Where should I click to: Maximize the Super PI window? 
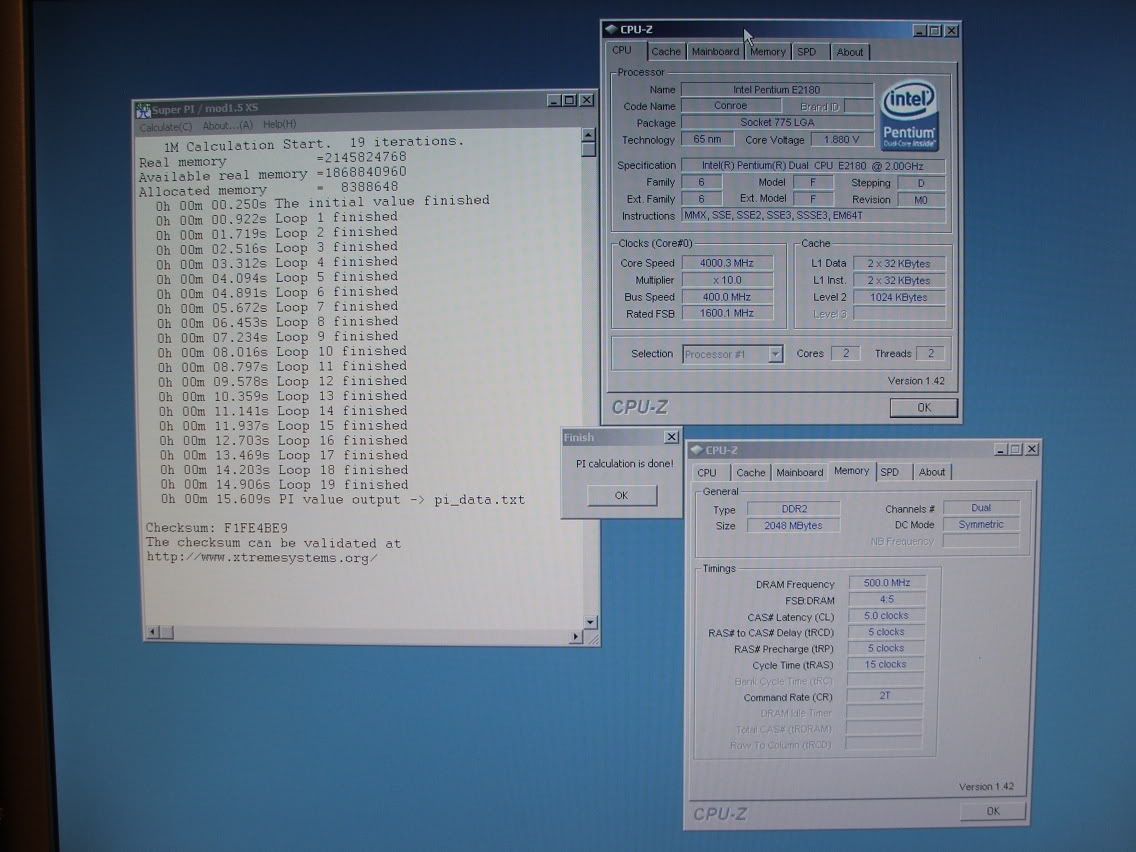pos(570,101)
